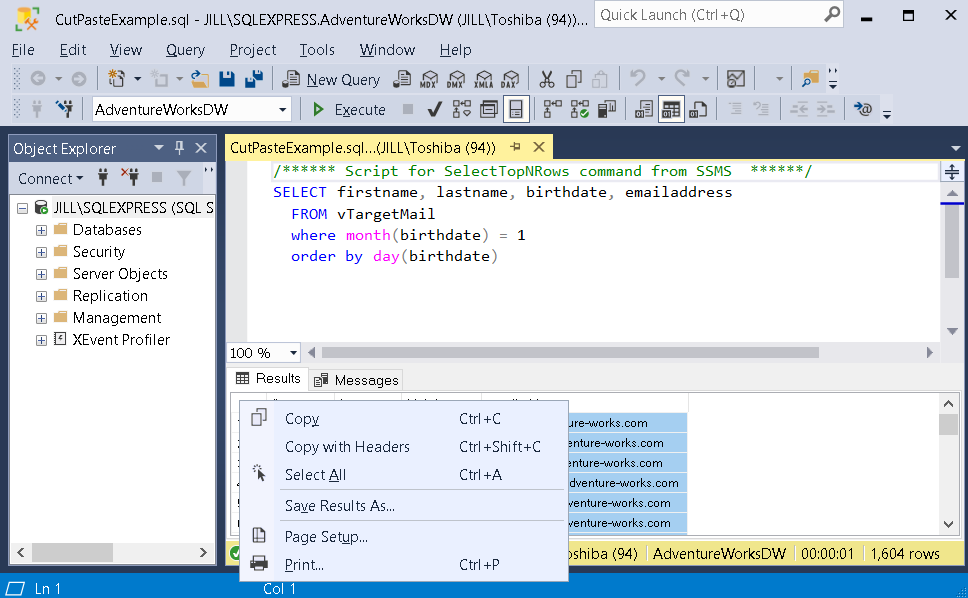Pin the CutPasteExample.sql tab
Image resolution: width=968 pixels, height=598 pixels.
(x=515, y=147)
